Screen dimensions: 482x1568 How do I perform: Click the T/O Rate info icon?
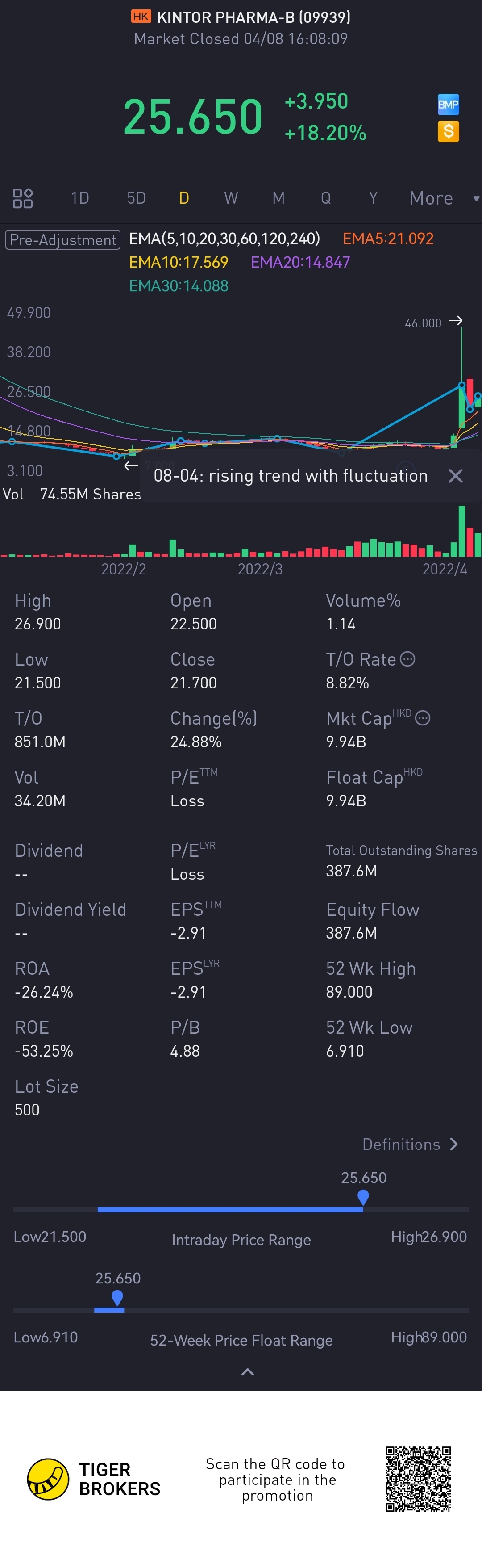click(x=408, y=658)
